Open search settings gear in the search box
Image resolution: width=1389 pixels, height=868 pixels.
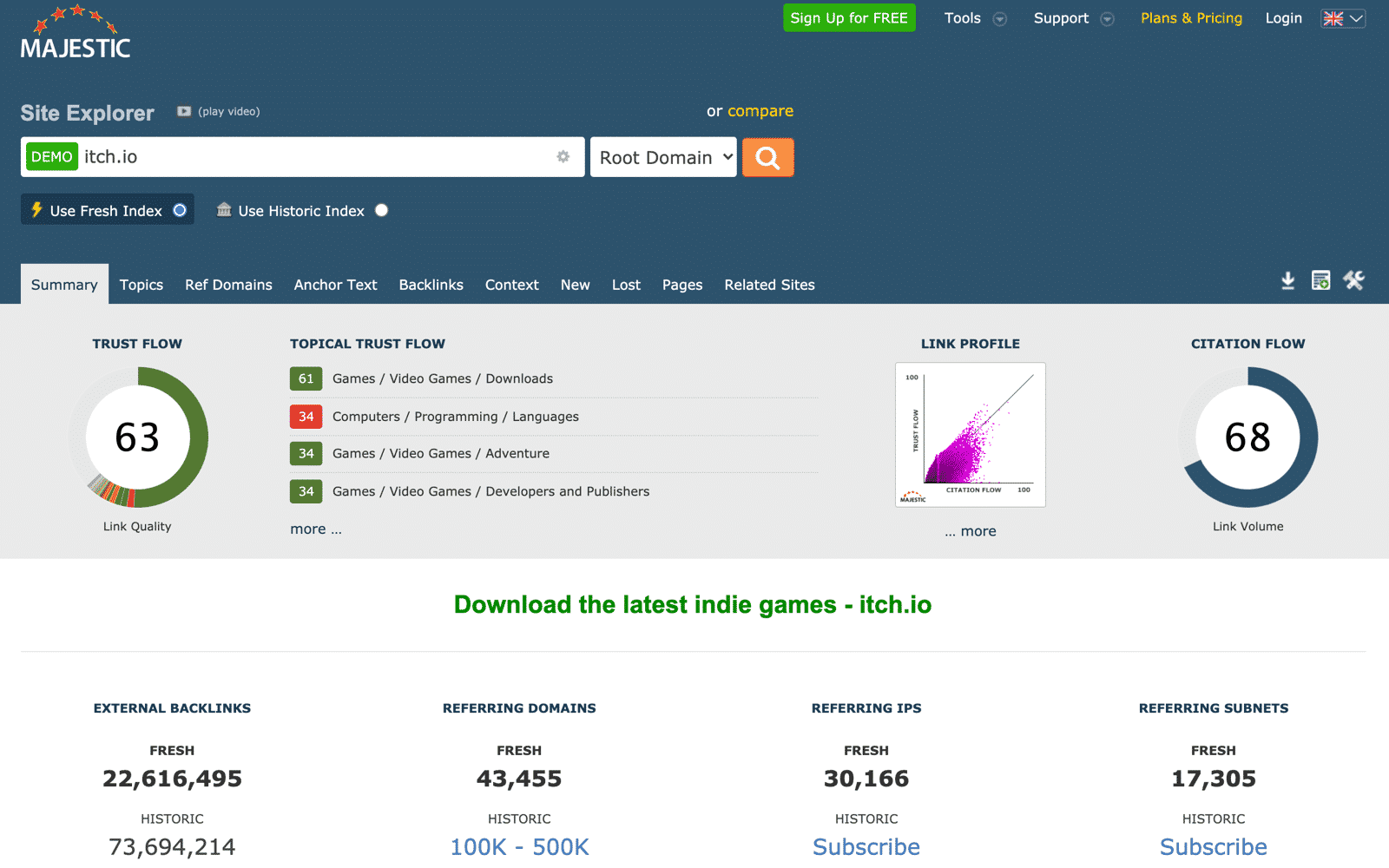click(563, 156)
